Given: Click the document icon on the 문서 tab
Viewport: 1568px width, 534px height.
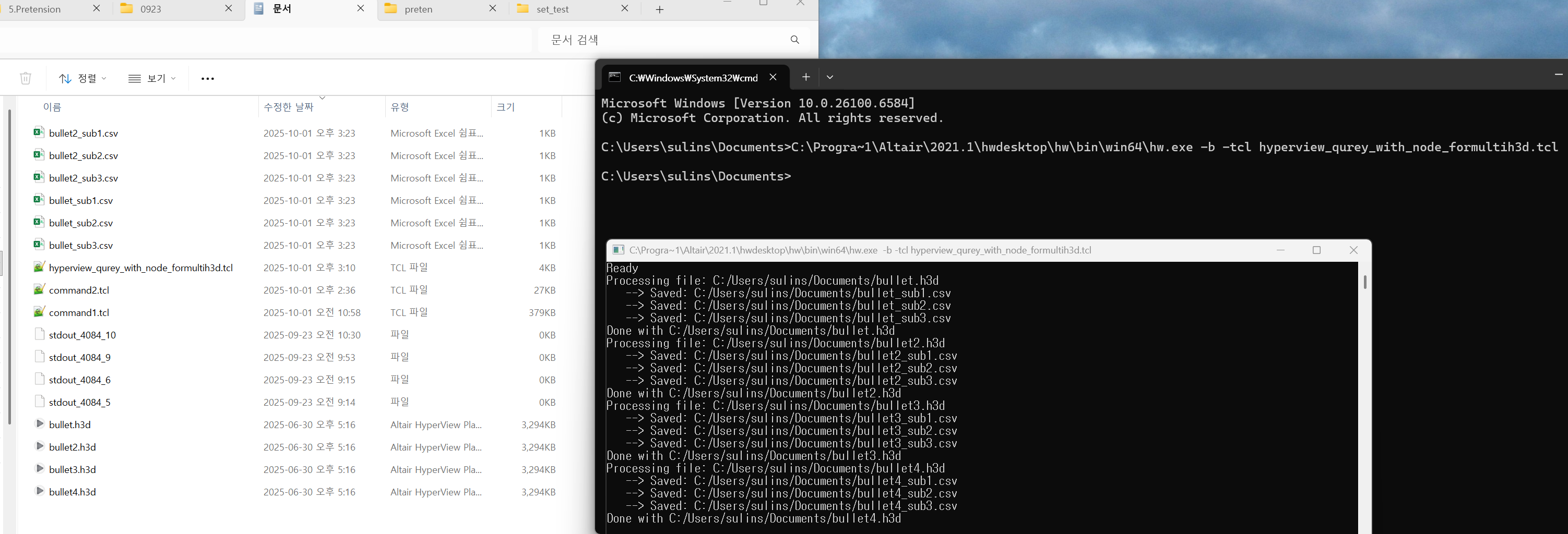Looking at the screenshot, I should (x=259, y=8).
